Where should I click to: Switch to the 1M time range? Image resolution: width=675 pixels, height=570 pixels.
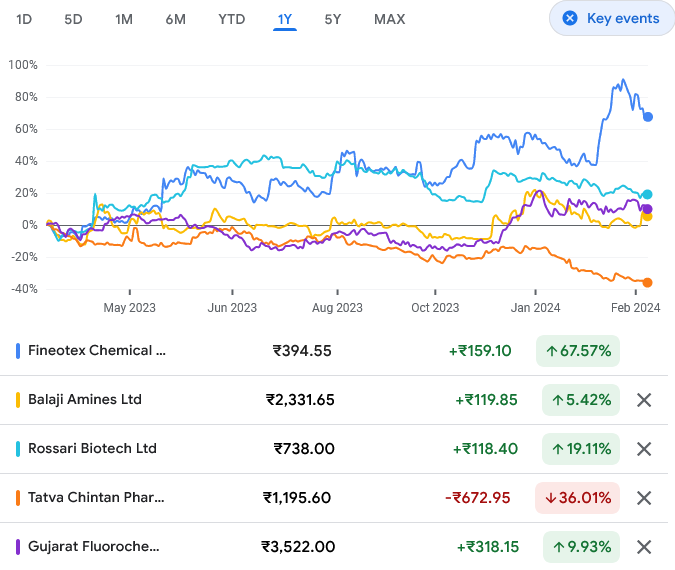click(x=124, y=19)
